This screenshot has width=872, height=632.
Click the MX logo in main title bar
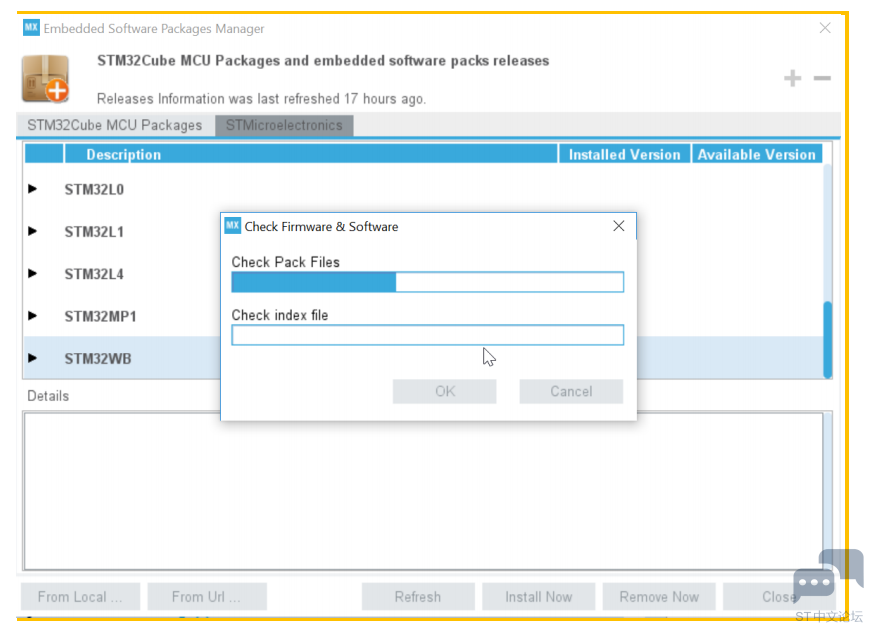(x=31, y=28)
